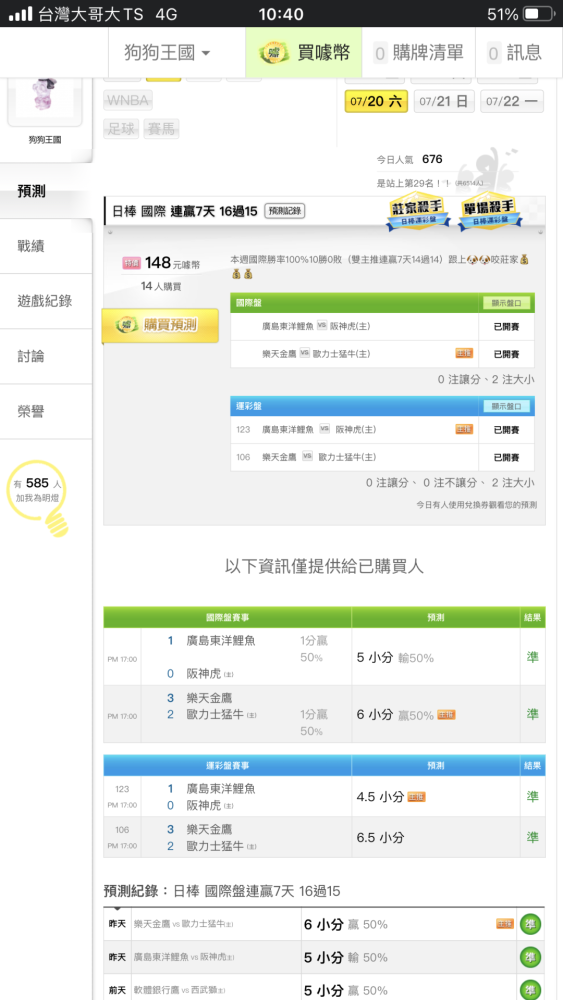
Task: Click the coin icon on 購買預測 button
Action: click(128, 325)
